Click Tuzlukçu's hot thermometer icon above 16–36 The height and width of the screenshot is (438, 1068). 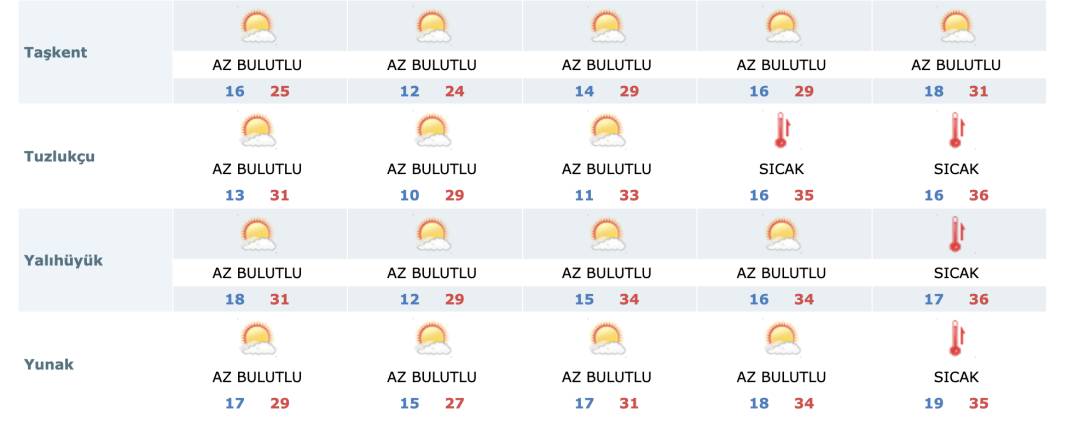coord(956,130)
